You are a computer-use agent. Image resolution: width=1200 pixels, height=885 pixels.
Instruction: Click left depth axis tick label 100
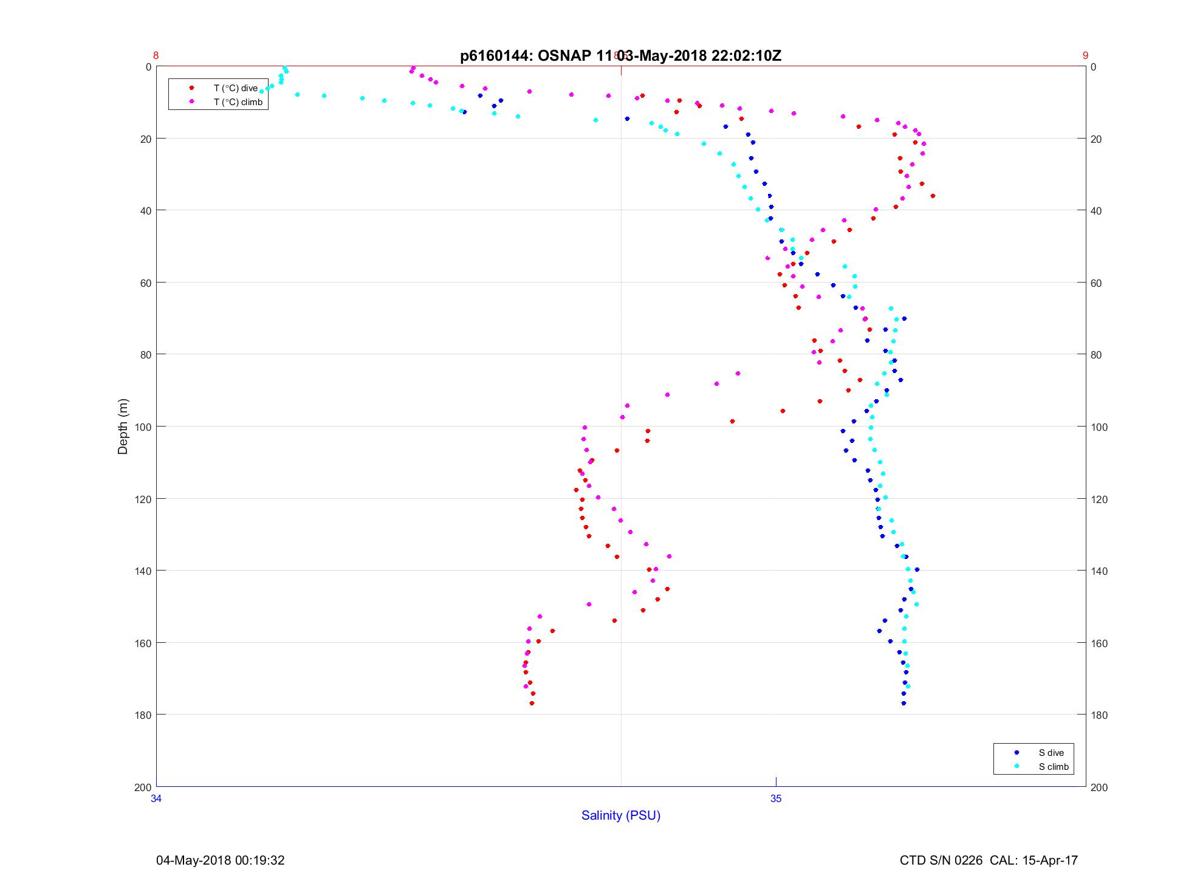point(143,427)
